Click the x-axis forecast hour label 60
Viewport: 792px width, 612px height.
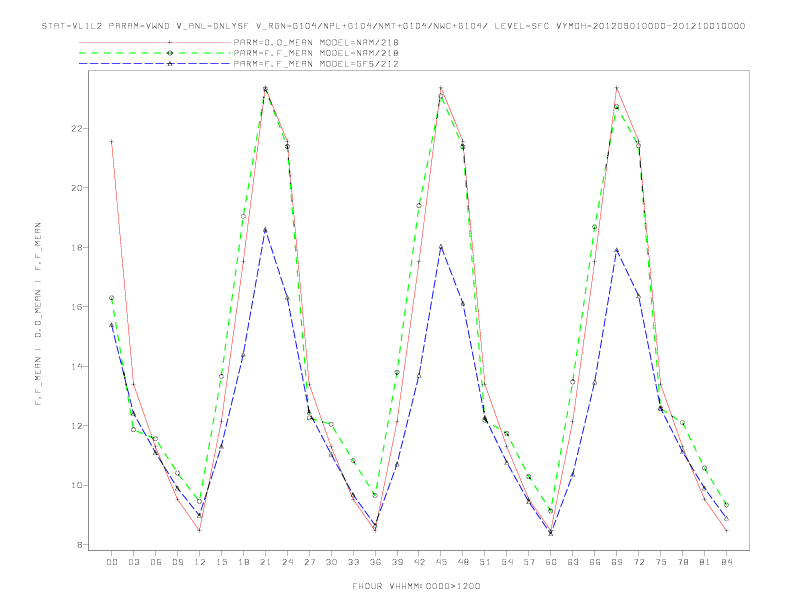click(551, 562)
